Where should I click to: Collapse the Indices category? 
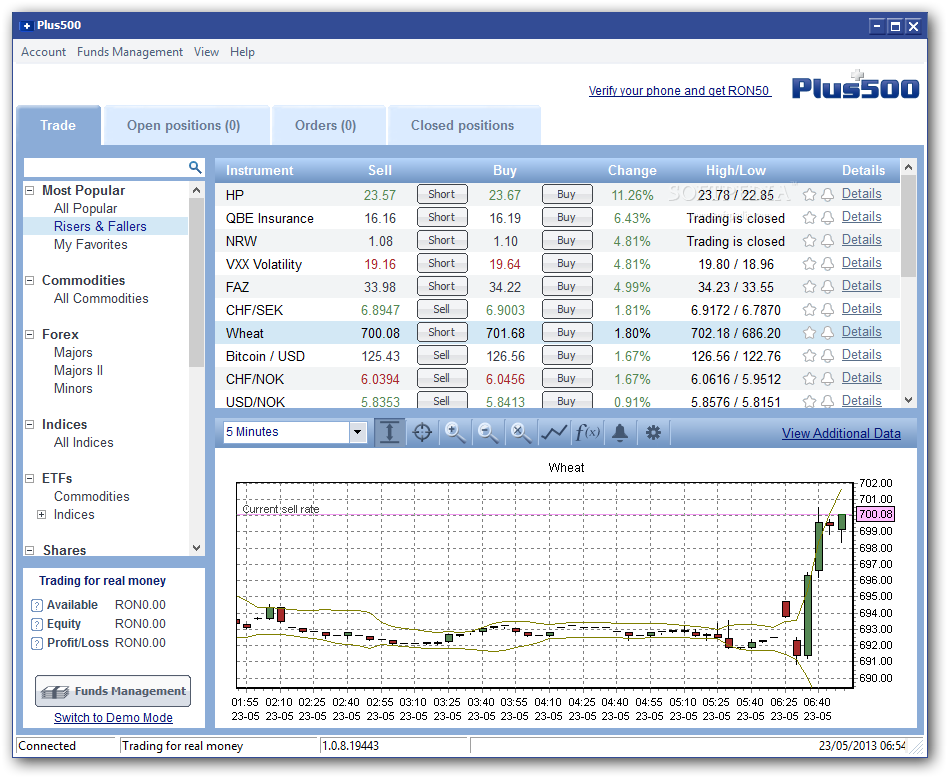pos(29,424)
